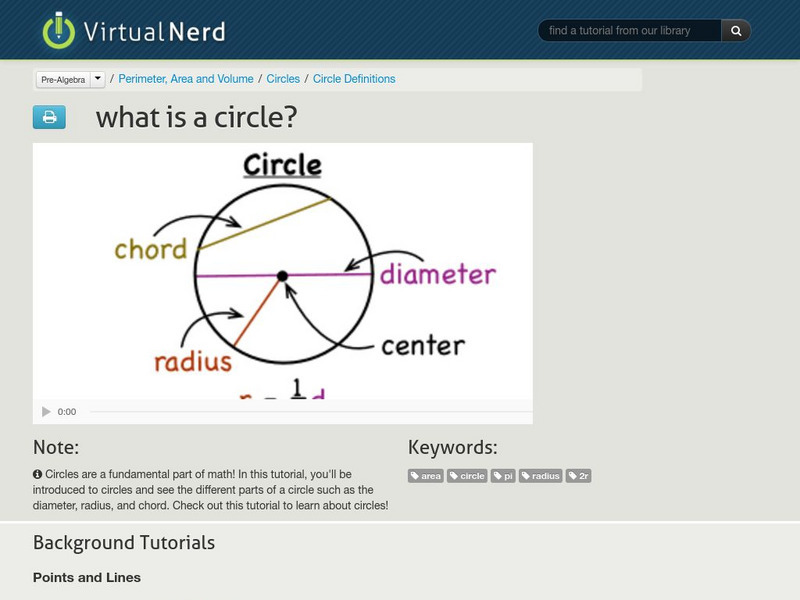
Task: Open the Pre-Algebra course button
Action: [x=62, y=79]
